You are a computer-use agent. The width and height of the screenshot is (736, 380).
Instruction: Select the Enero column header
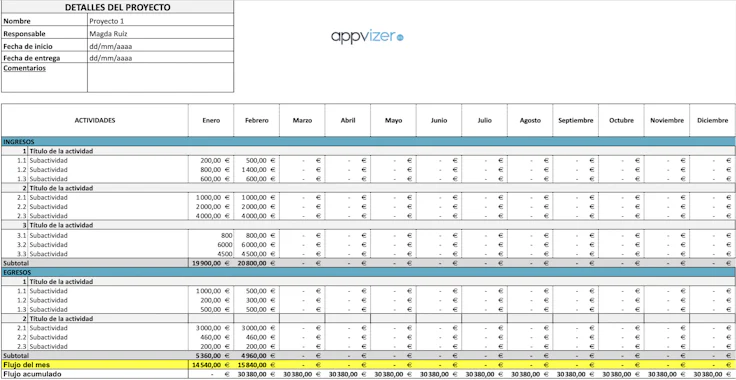pyautogui.click(x=211, y=121)
